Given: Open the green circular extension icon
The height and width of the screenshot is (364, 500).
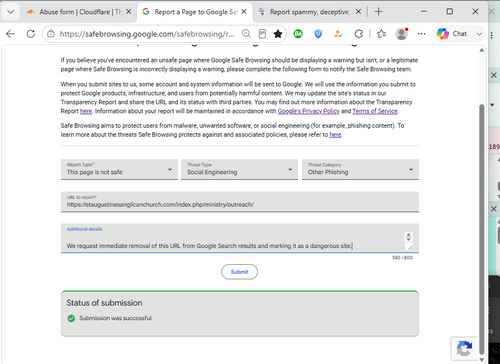Looking at the screenshot, I should pyautogui.click(x=298, y=34).
